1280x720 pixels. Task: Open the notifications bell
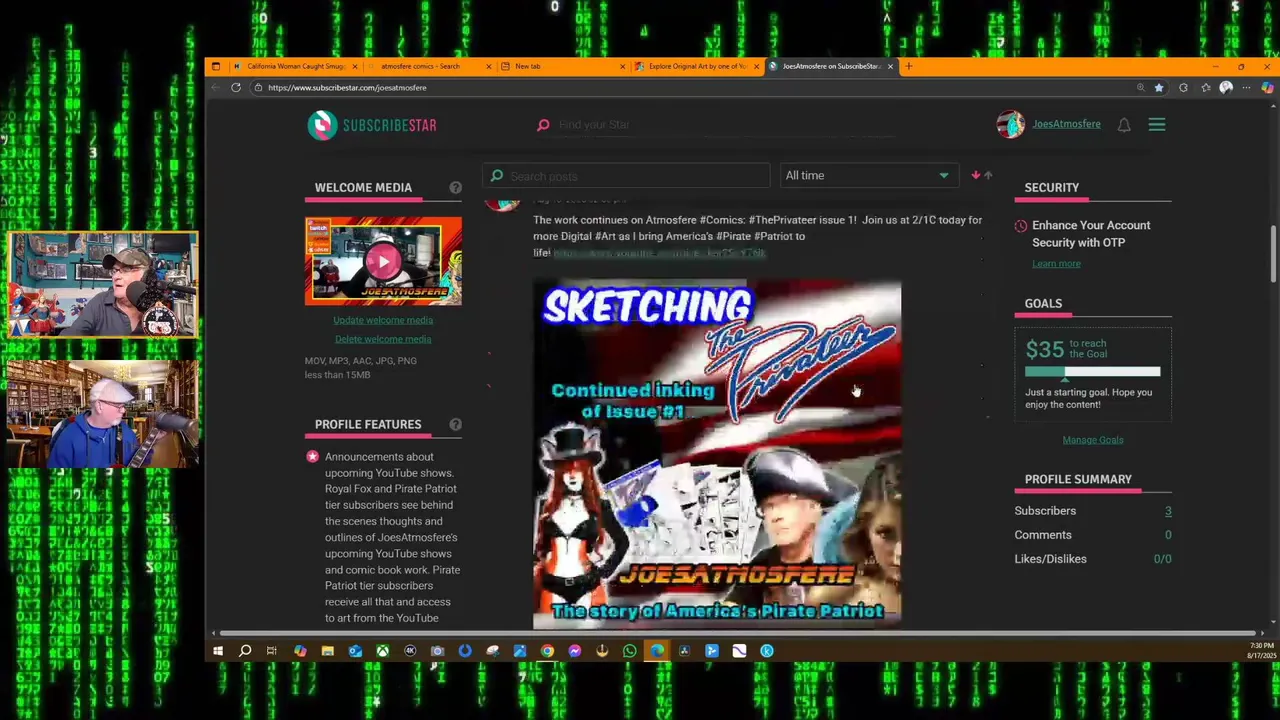point(1124,125)
